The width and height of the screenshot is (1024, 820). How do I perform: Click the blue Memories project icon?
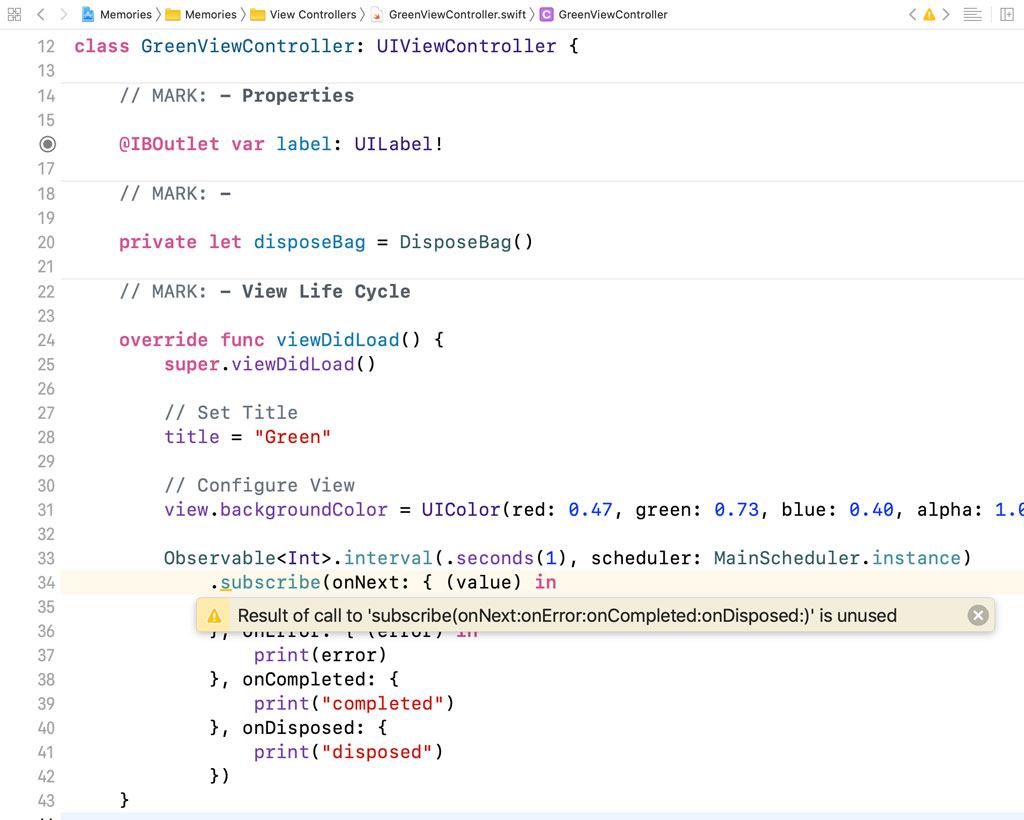[87, 14]
